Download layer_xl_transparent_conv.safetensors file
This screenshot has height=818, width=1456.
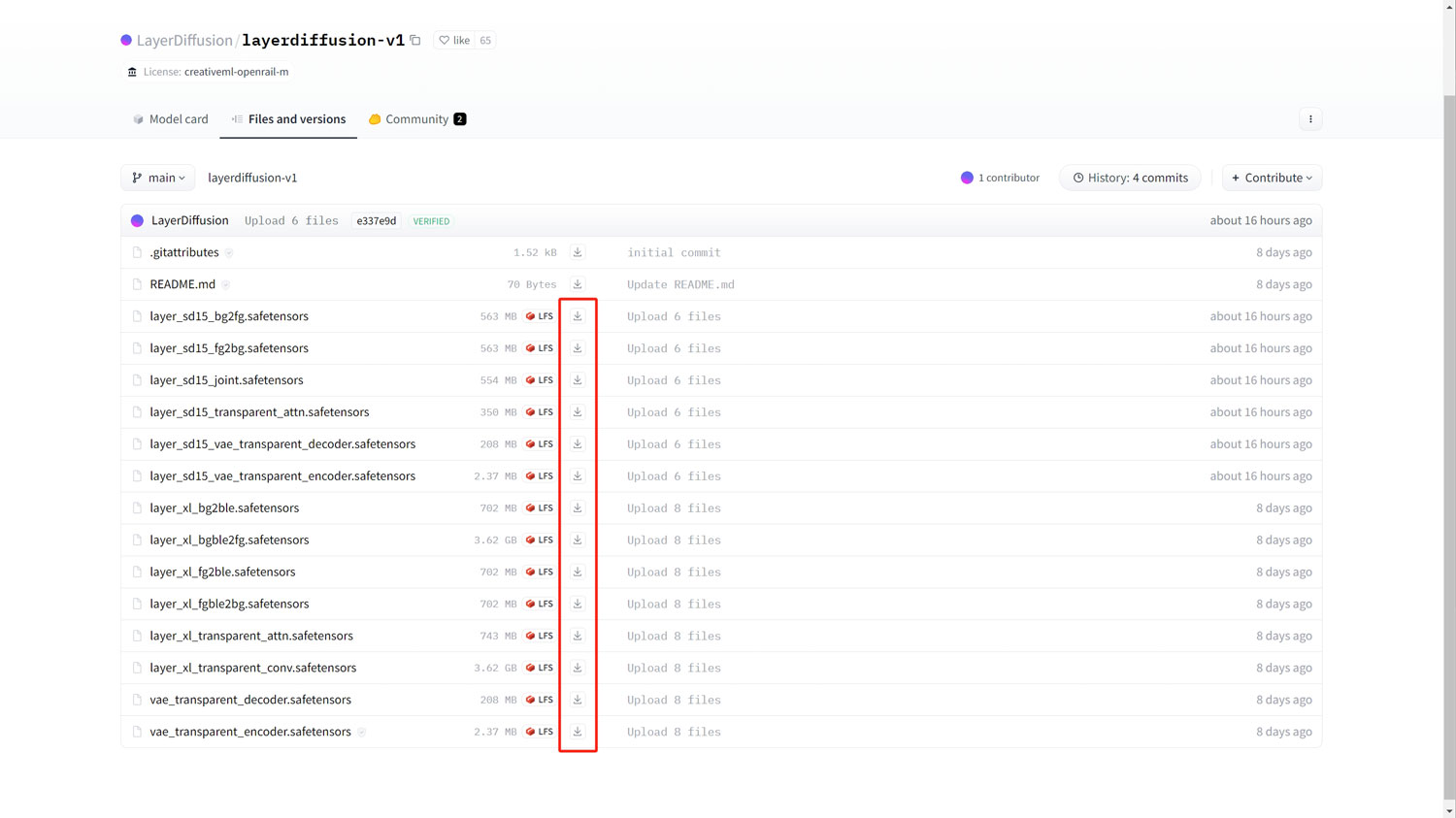click(x=577, y=668)
